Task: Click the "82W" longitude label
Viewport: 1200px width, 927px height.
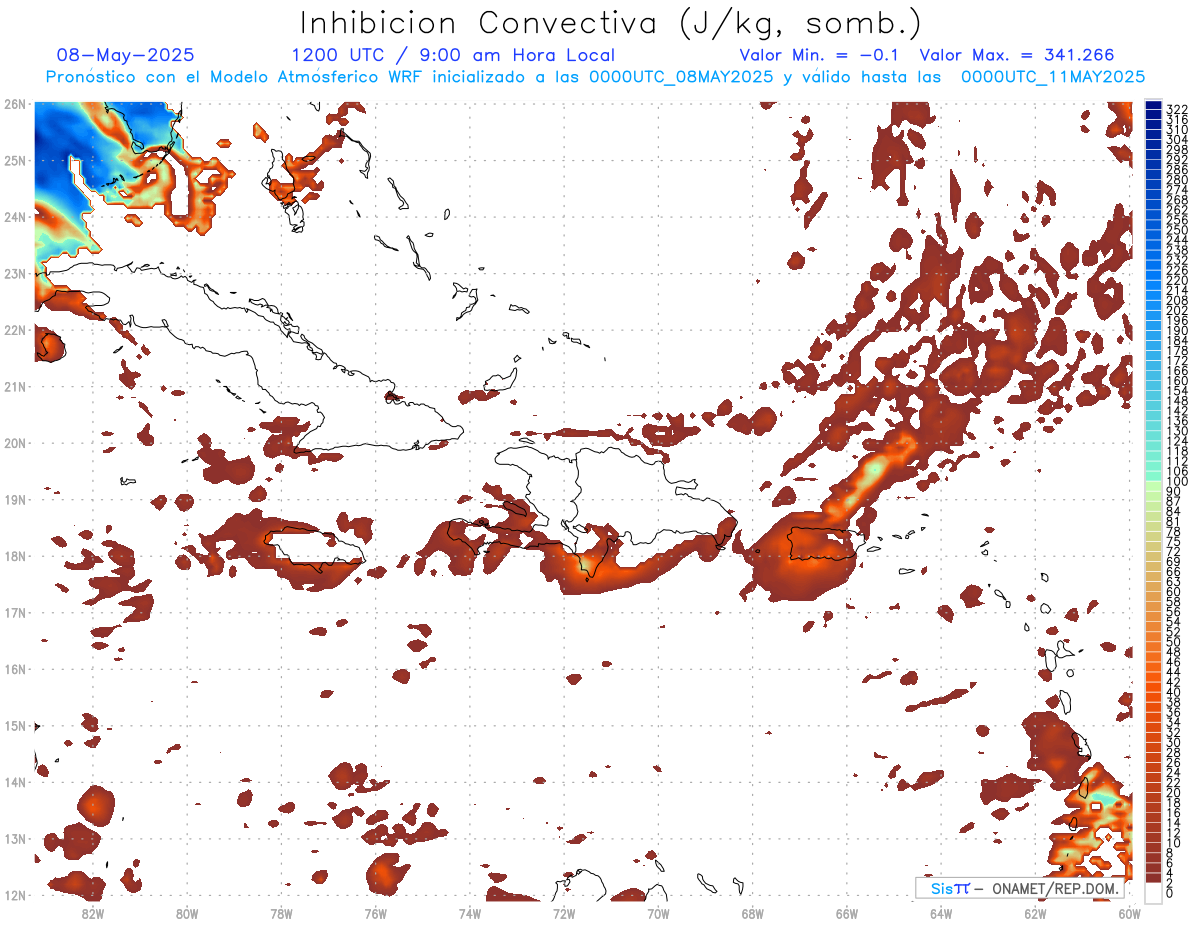Action: (93, 912)
